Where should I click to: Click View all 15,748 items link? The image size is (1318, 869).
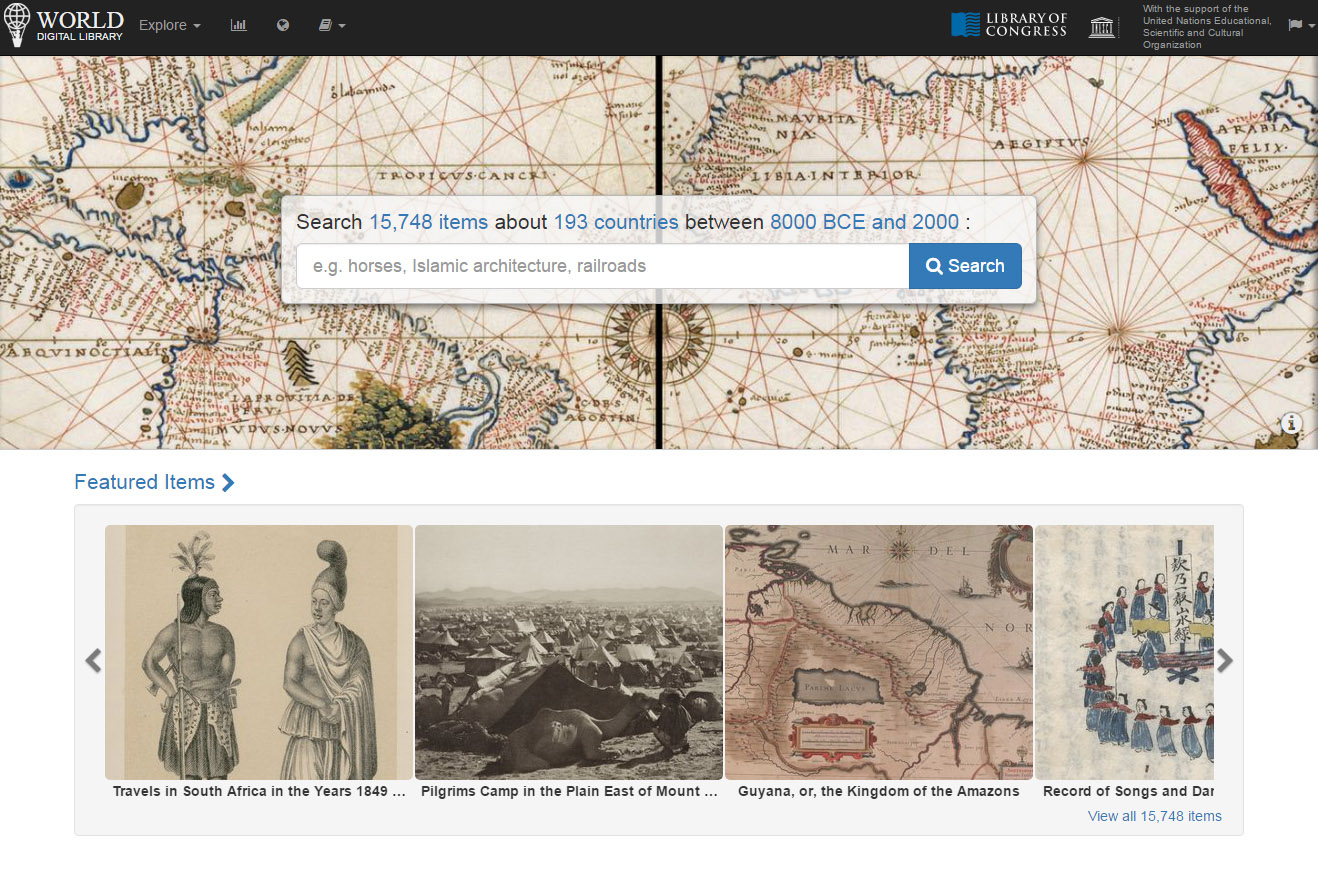click(x=1155, y=816)
